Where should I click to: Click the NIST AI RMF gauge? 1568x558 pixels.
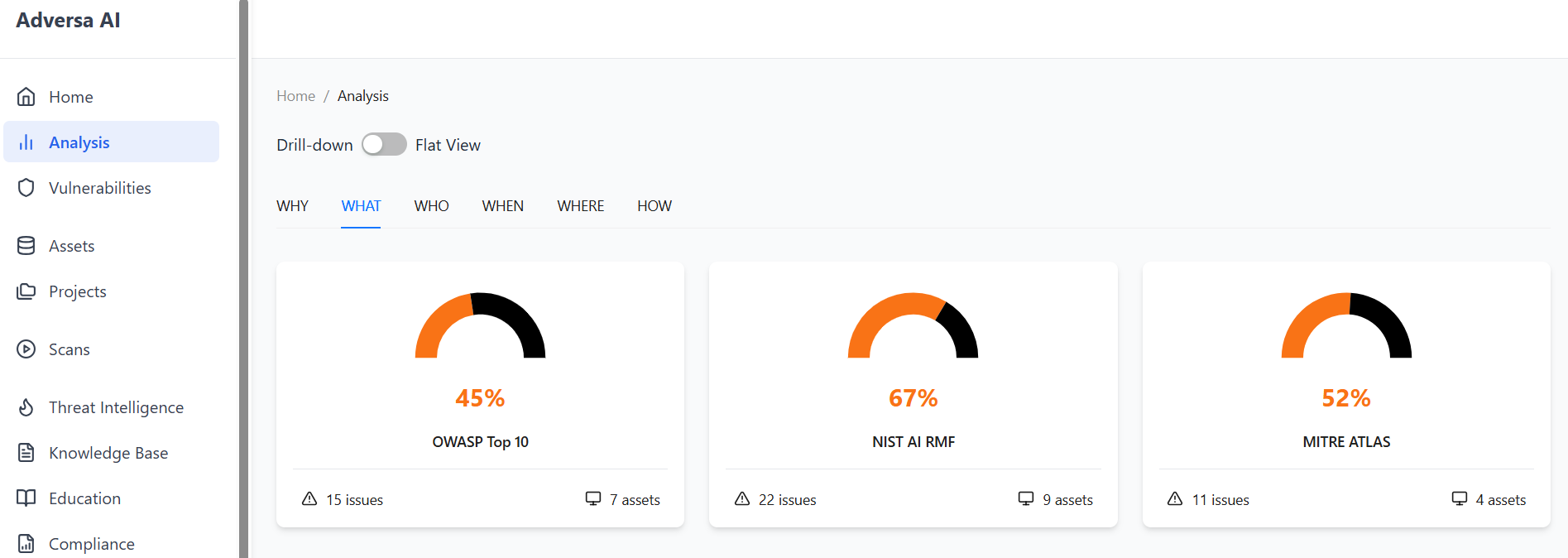point(913,325)
